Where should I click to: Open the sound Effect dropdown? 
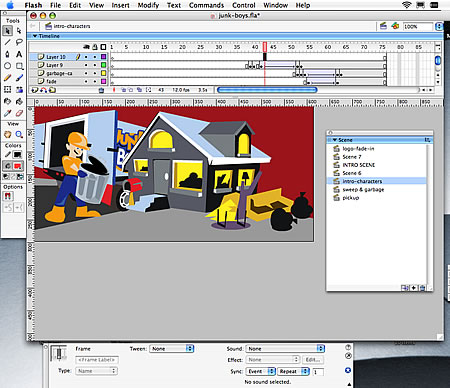coord(273,360)
